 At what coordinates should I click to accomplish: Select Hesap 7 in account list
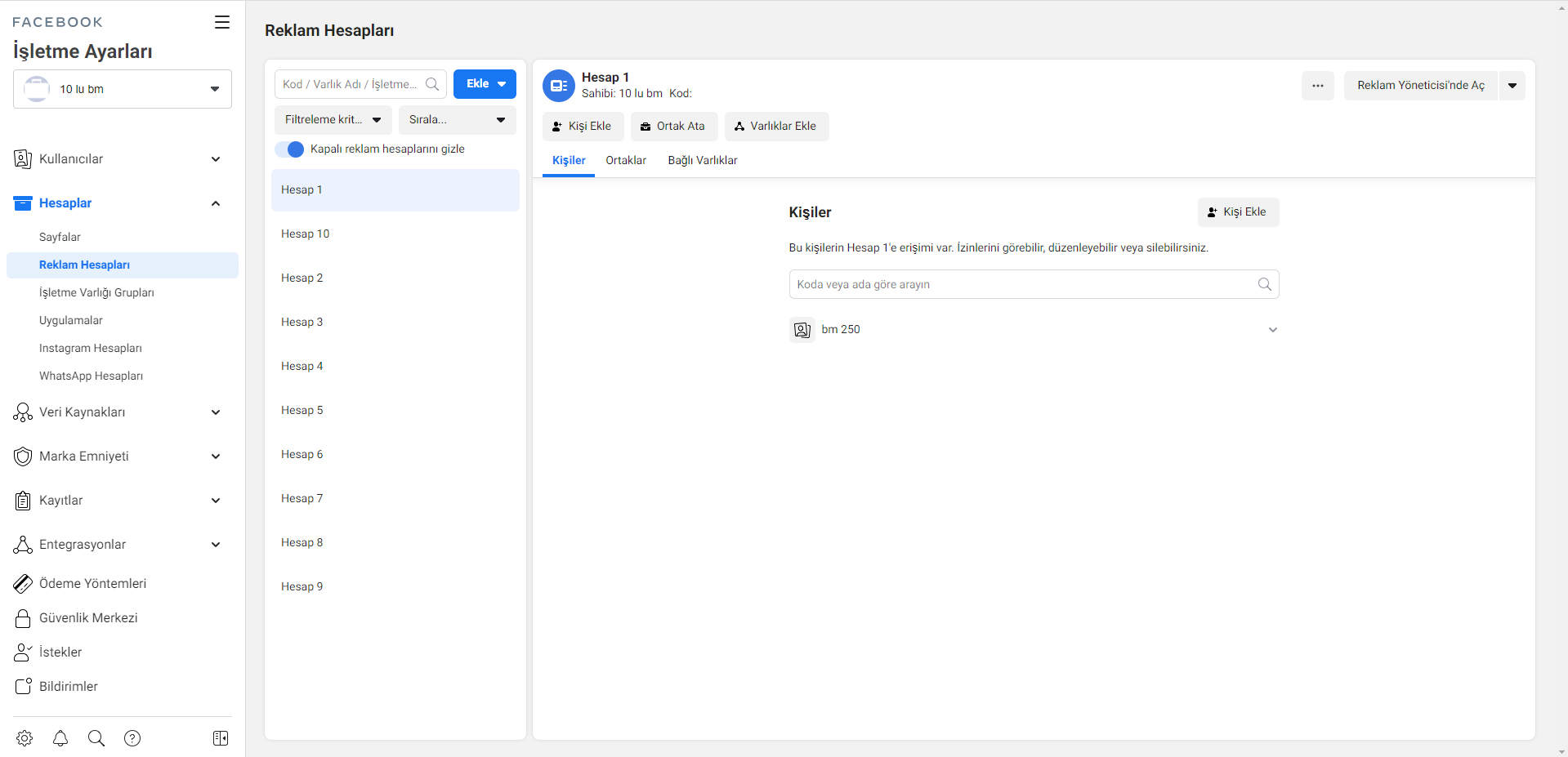[395, 499]
